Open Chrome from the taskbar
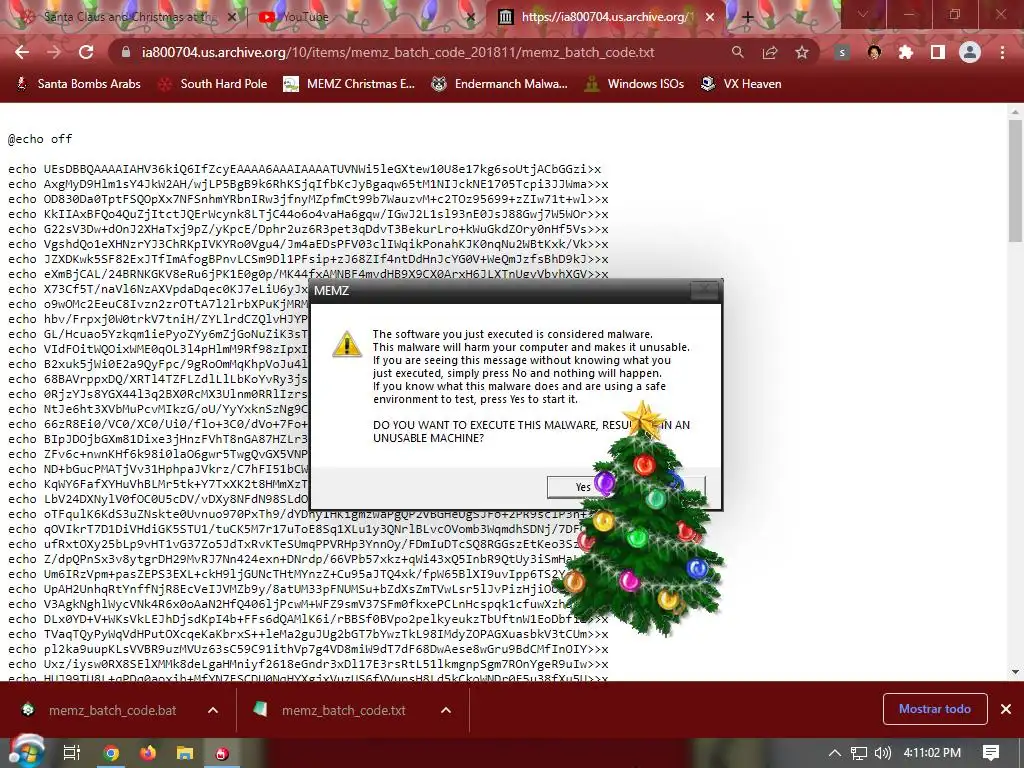 112,753
